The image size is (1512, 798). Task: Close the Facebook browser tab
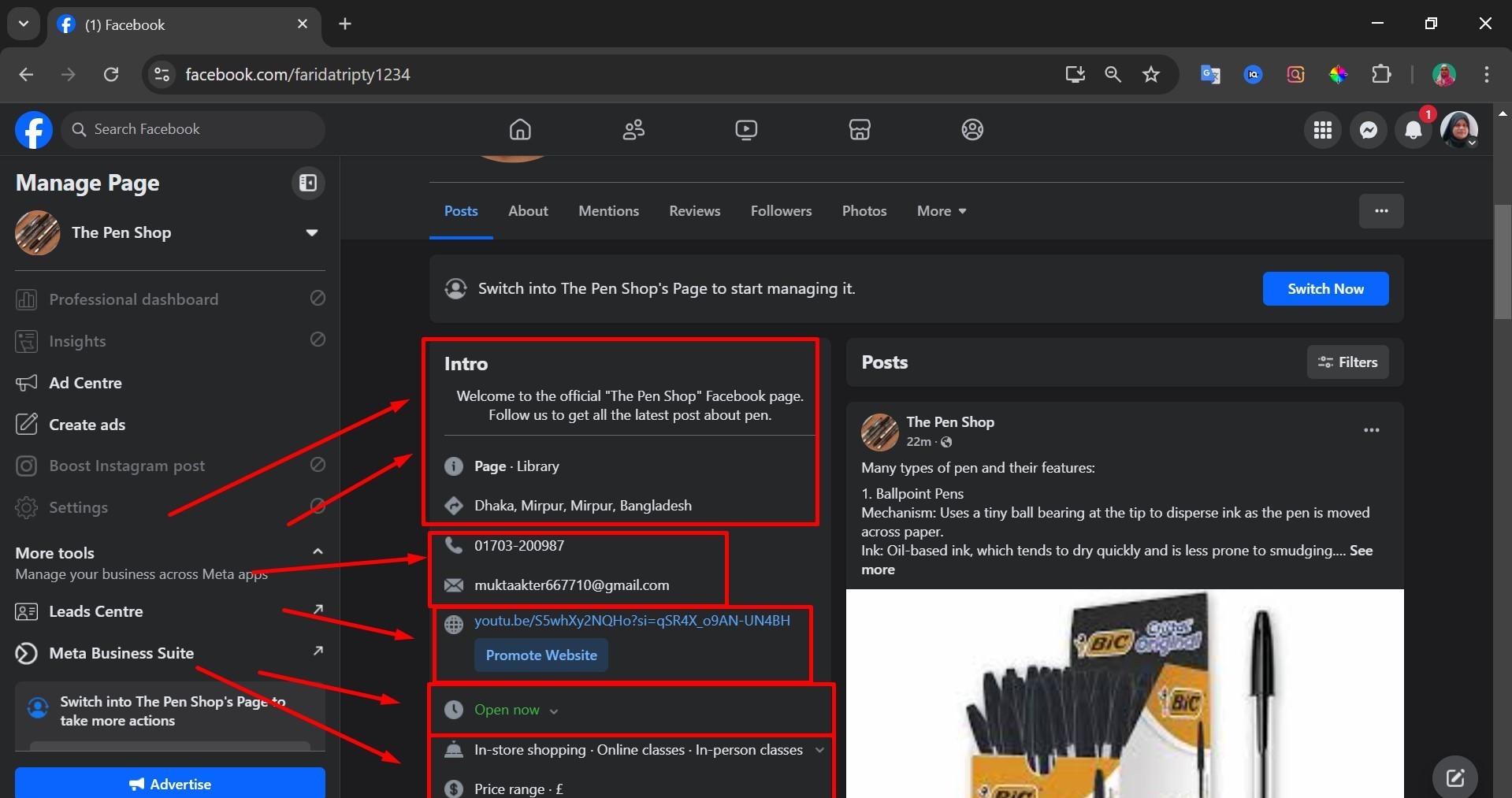pyautogui.click(x=303, y=24)
